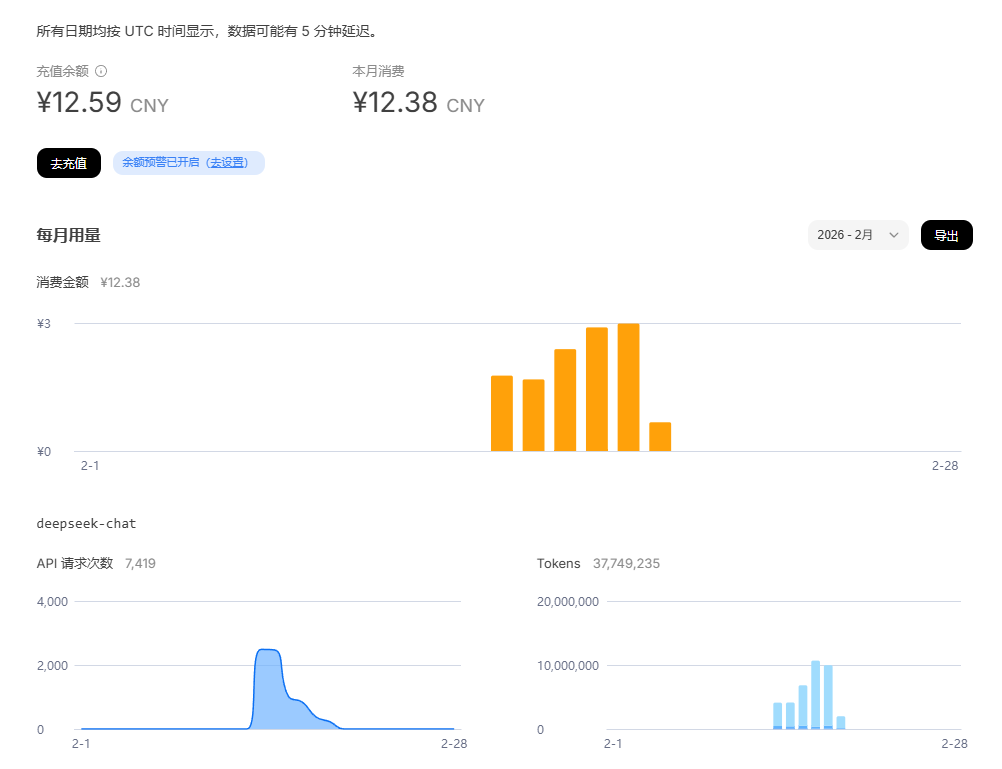Click the leftmost orange spending bar

(x=501, y=413)
